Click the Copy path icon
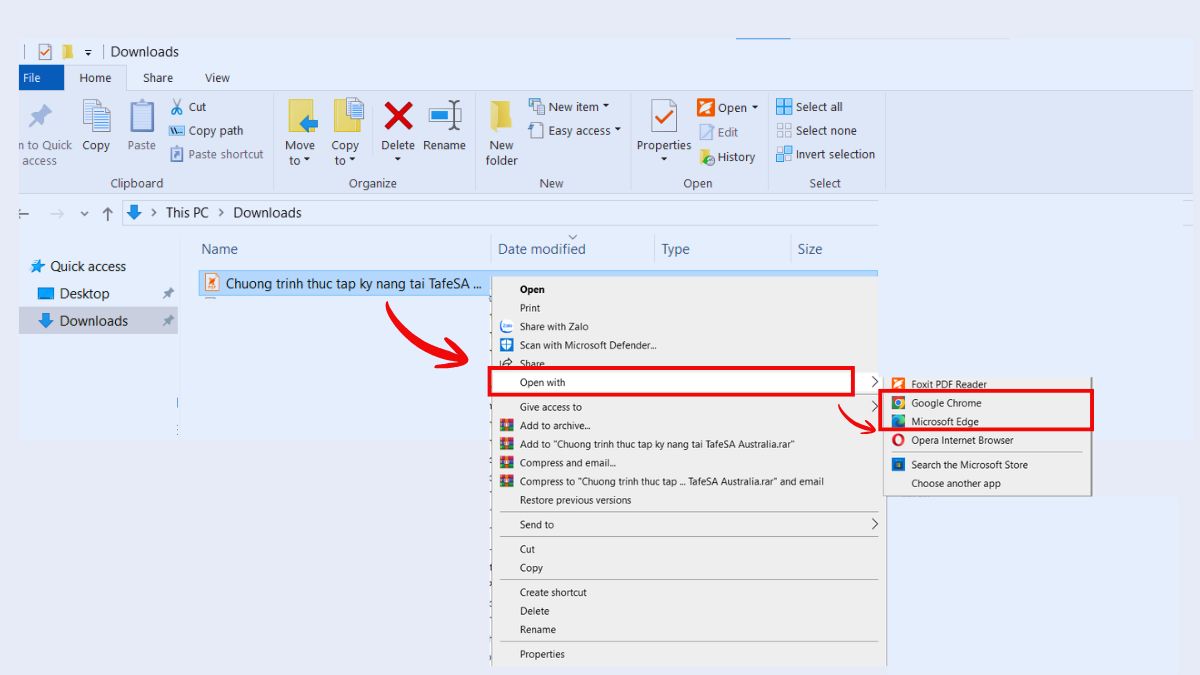 [177, 131]
